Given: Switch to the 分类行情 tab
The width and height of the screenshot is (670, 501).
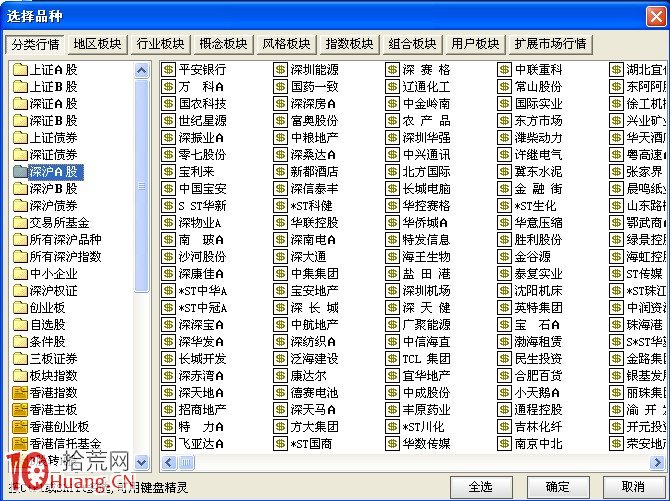Looking at the screenshot, I should pos(35,44).
